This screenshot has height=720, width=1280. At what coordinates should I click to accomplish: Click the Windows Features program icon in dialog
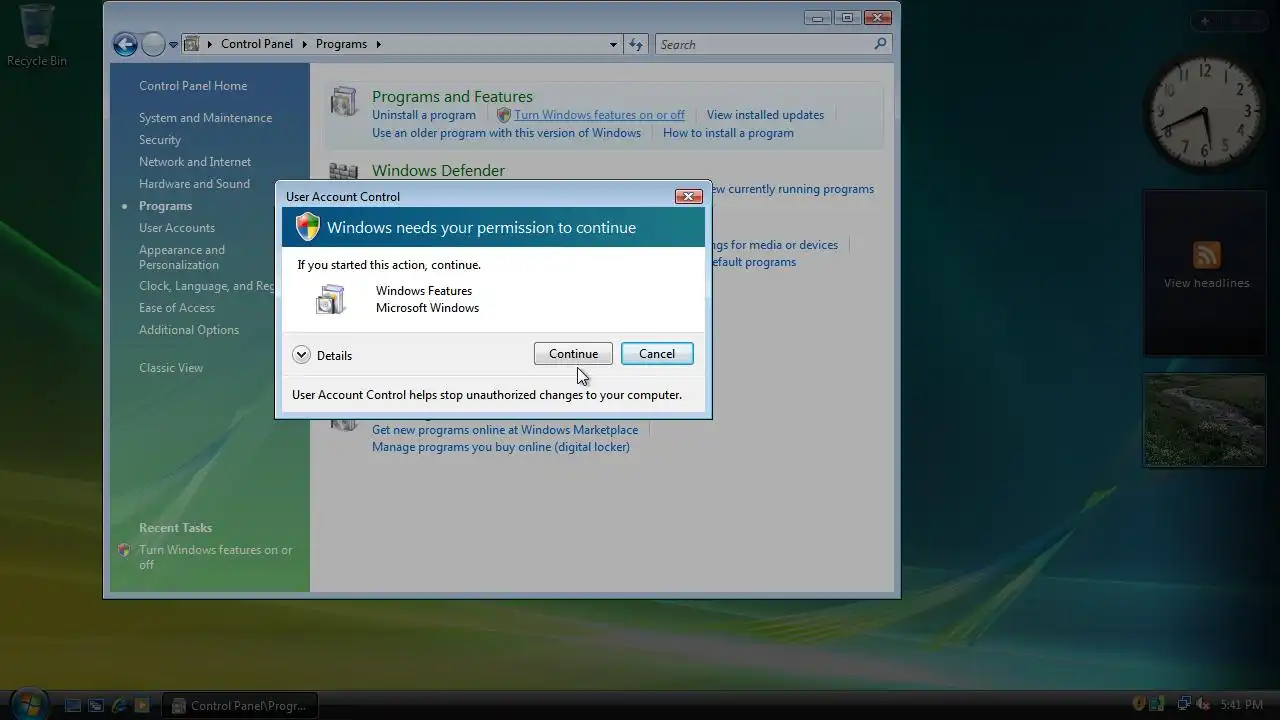pos(330,299)
